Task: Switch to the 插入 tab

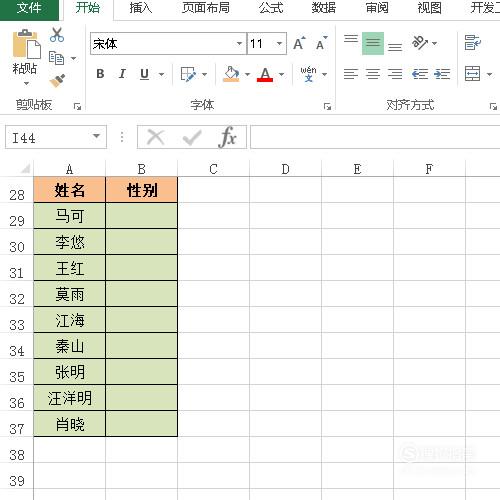Action: (x=141, y=8)
